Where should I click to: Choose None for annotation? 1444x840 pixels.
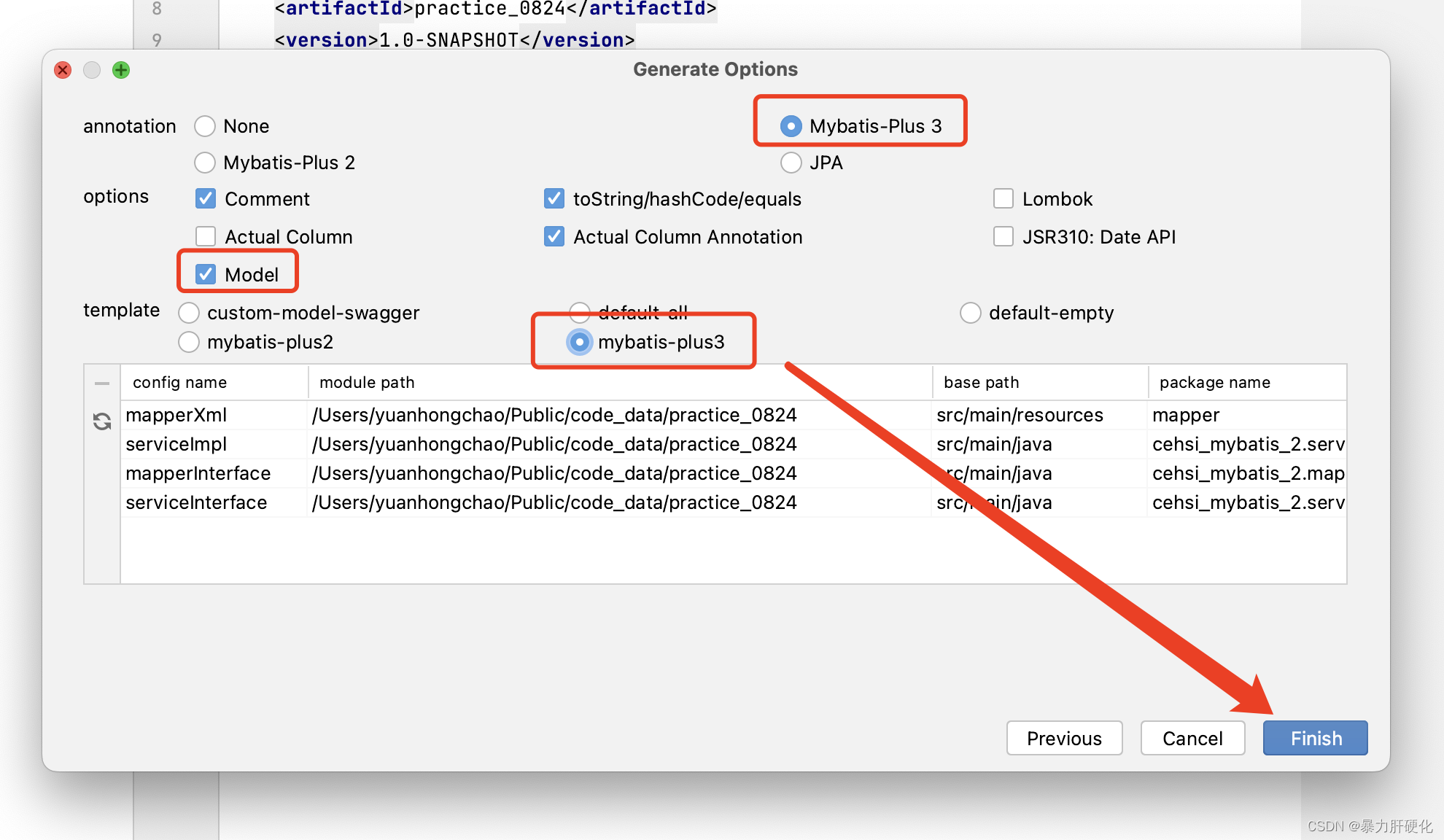pyautogui.click(x=205, y=126)
